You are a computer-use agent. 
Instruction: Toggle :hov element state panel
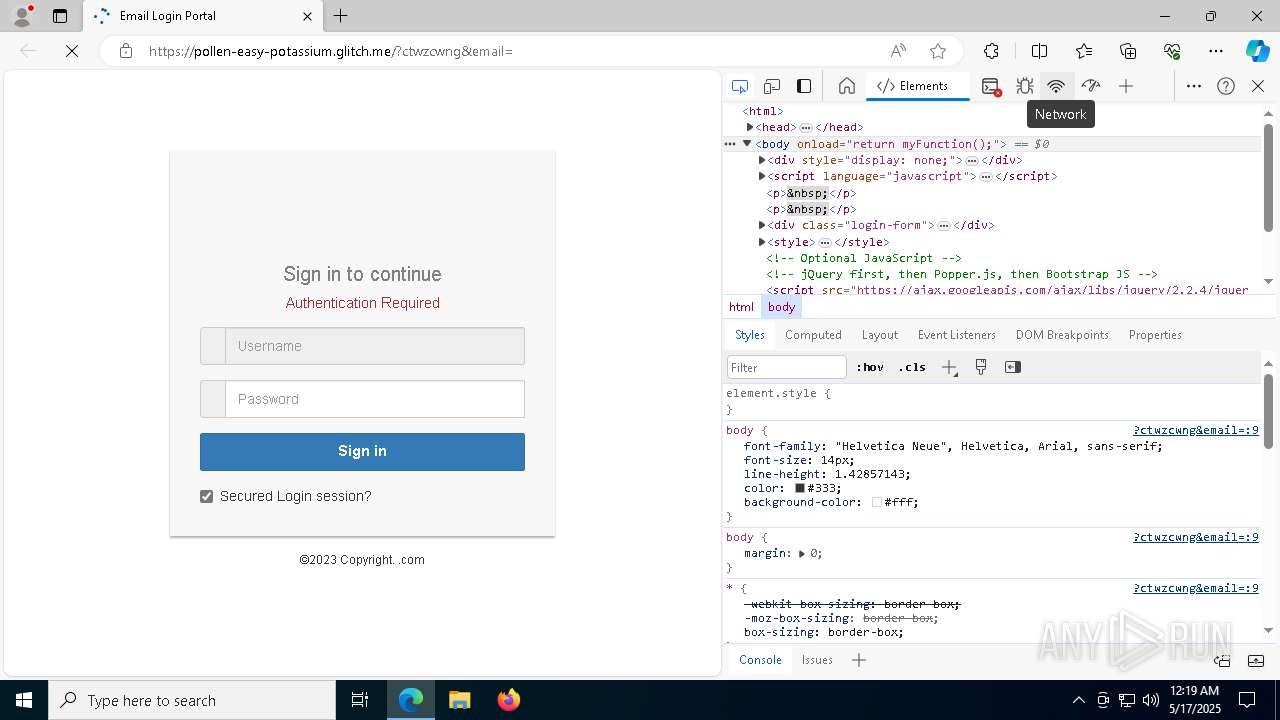pyautogui.click(x=870, y=367)
